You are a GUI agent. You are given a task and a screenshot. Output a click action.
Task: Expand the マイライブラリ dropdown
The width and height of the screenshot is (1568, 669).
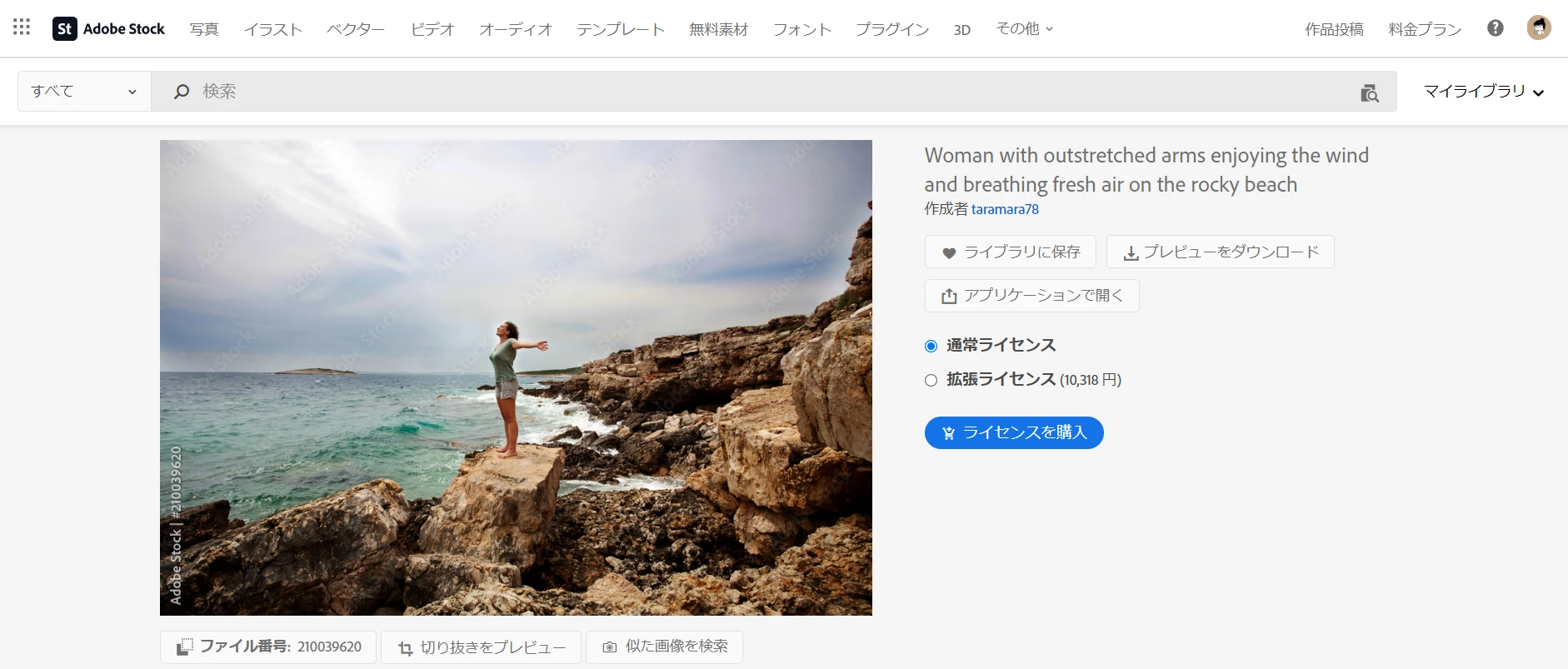tap(1484, 91)
